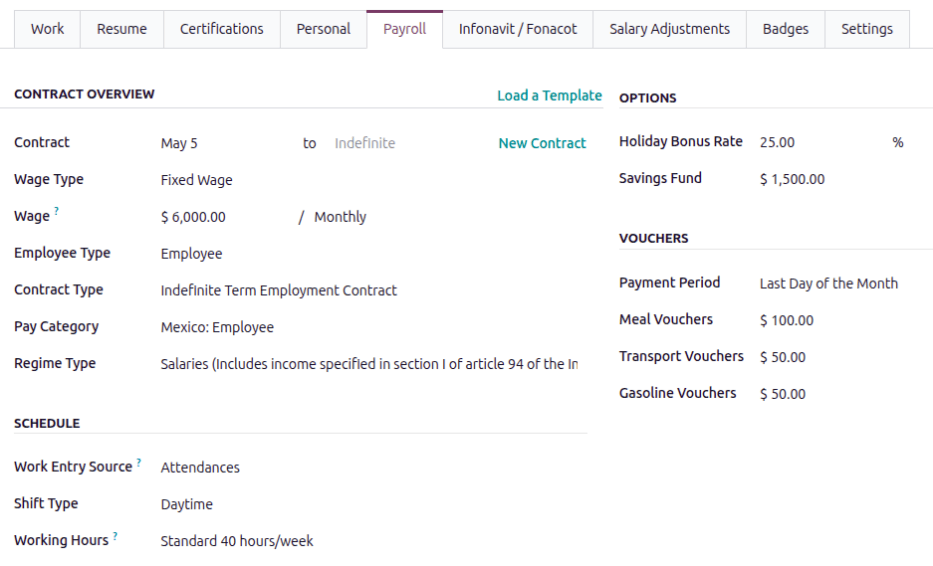Click the Working Hours help tooltip icon
933x566 pixels.
tap(115, 536)
